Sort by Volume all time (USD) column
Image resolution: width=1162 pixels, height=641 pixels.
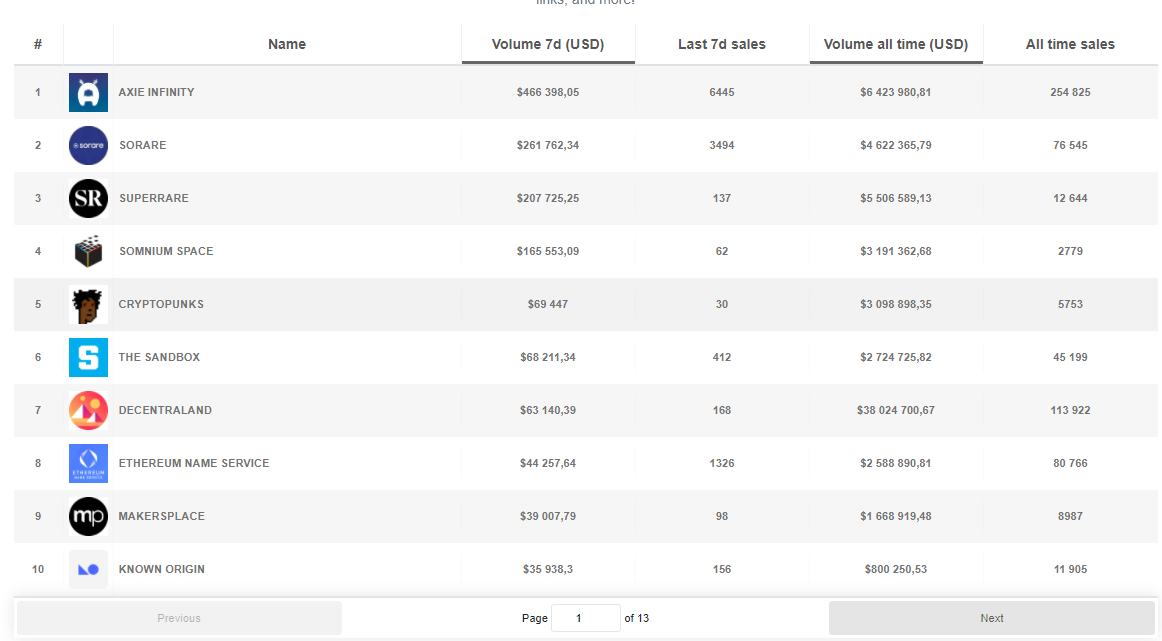tap(896, 44)
